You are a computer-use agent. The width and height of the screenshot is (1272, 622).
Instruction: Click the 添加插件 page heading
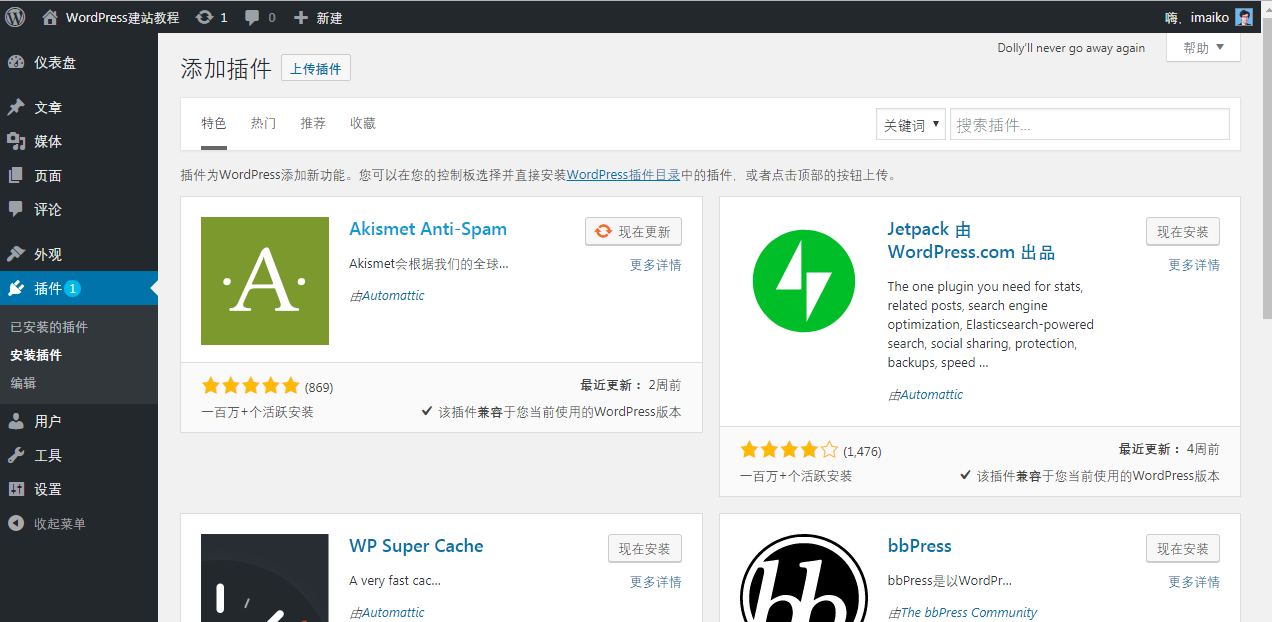[x=226, y=69]
